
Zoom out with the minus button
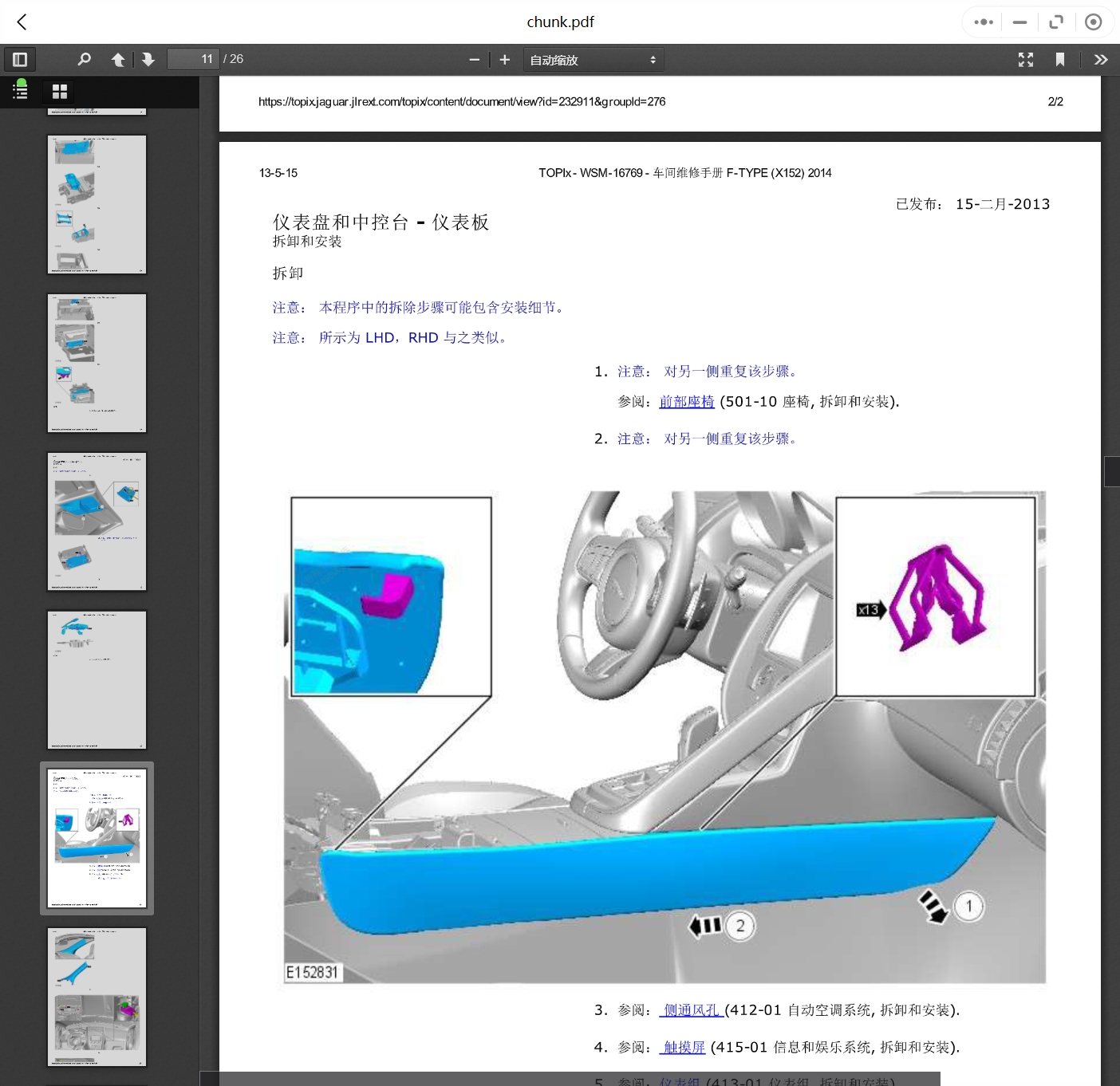point(475,60)
